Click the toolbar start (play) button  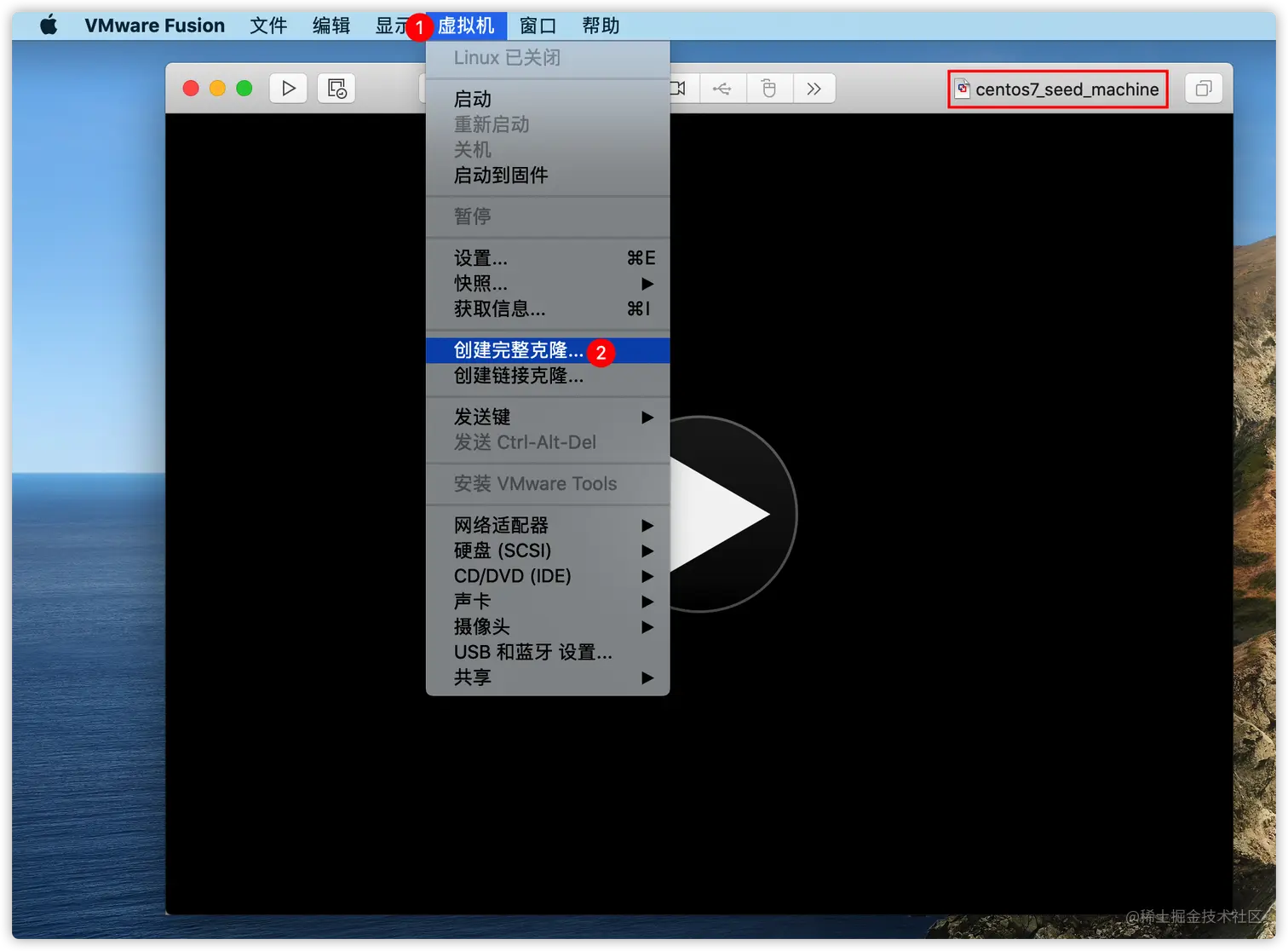click(289, 89)
